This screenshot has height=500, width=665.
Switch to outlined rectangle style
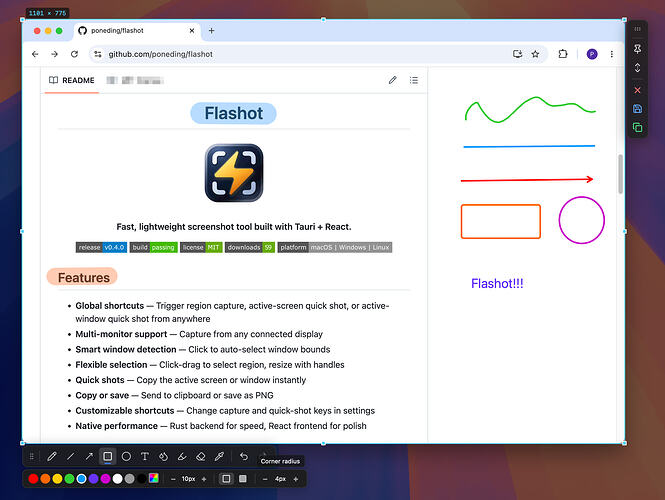click(226, 479)
